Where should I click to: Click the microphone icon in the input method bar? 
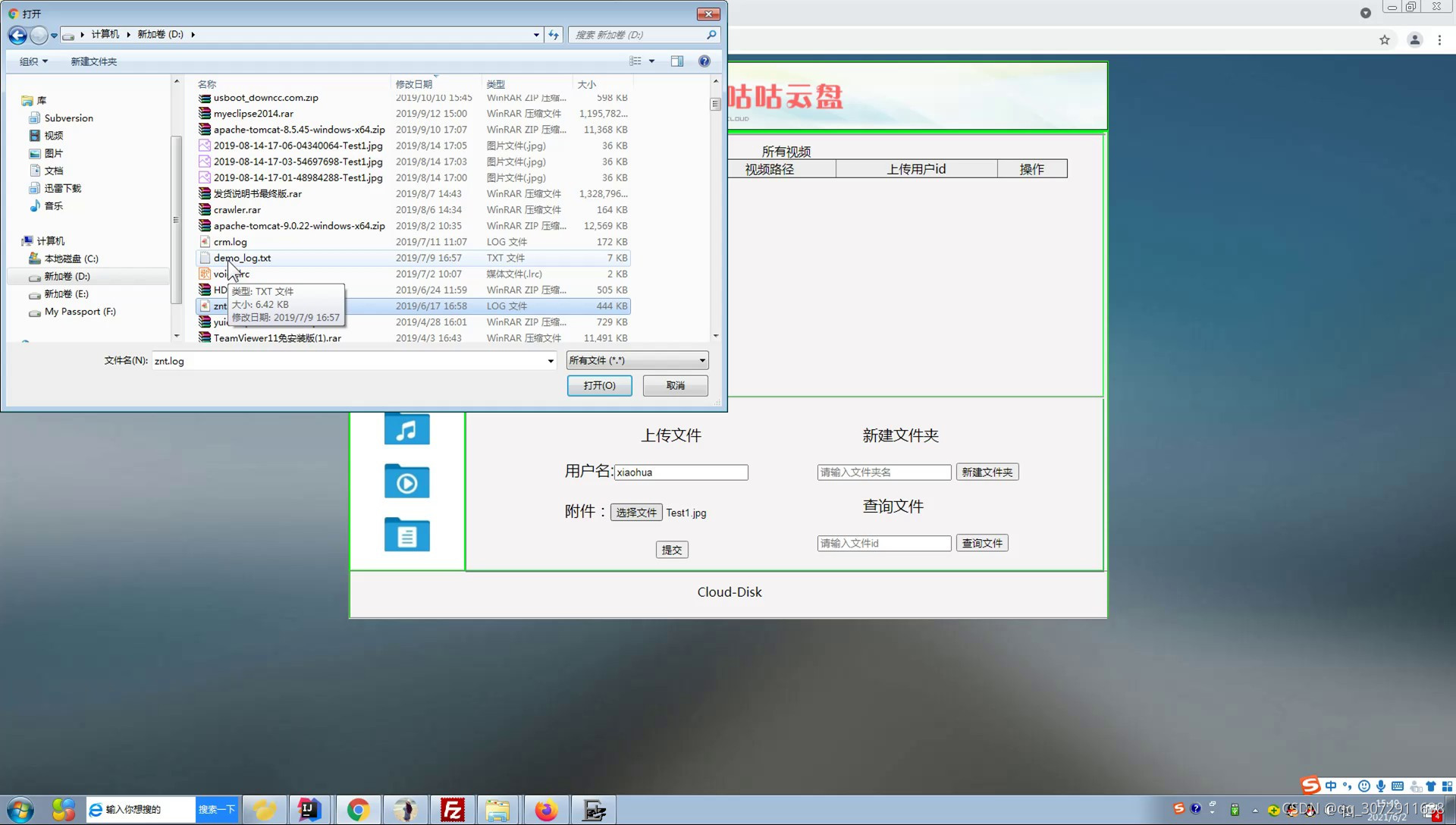(1381, 786)
